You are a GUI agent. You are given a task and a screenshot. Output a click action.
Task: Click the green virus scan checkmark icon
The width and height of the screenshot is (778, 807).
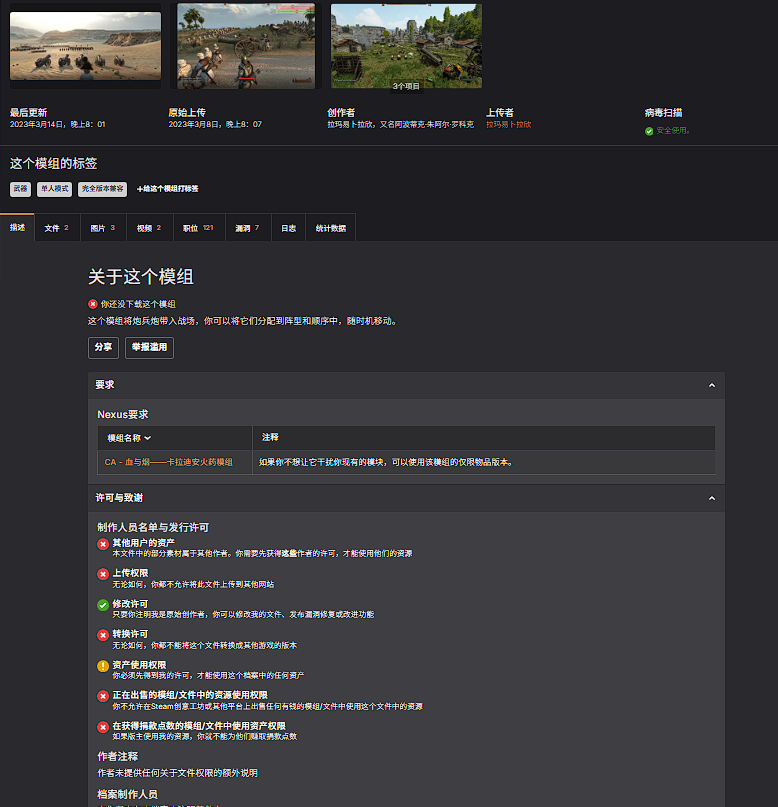click(x=649, y=131)
